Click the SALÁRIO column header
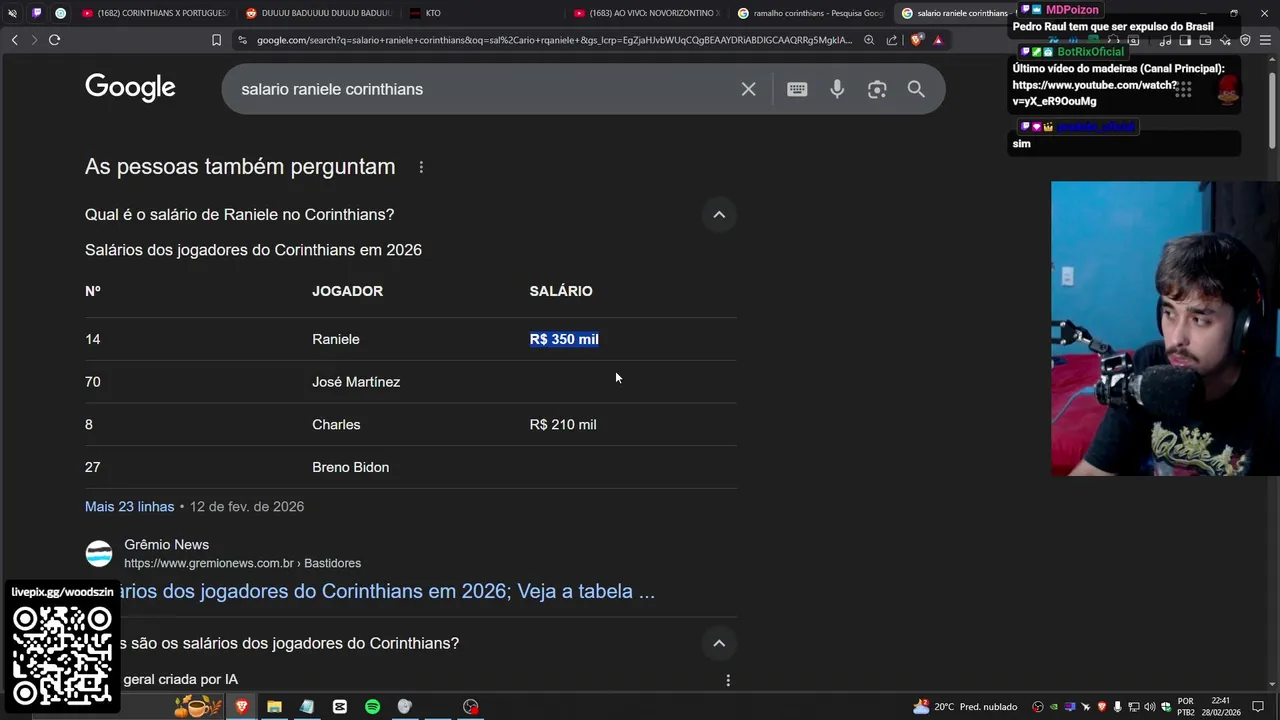Viewport: 1280px width, 720px height. click(561, 291)
